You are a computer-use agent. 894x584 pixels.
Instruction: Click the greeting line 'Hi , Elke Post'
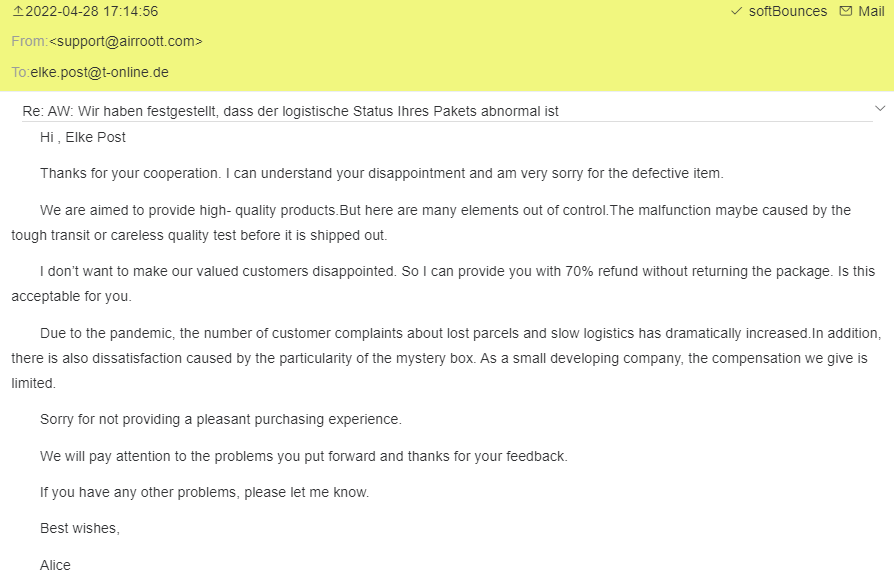83,137
